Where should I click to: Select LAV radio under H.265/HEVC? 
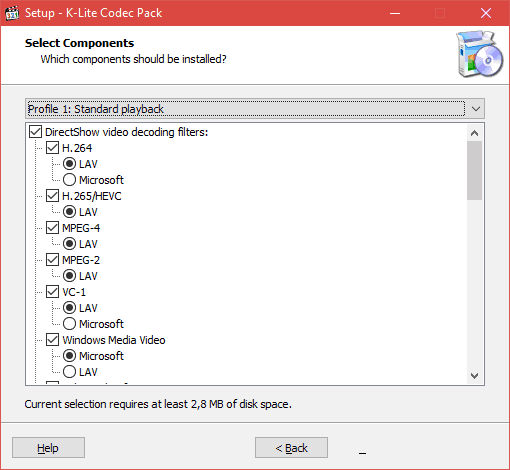[69, 212]
